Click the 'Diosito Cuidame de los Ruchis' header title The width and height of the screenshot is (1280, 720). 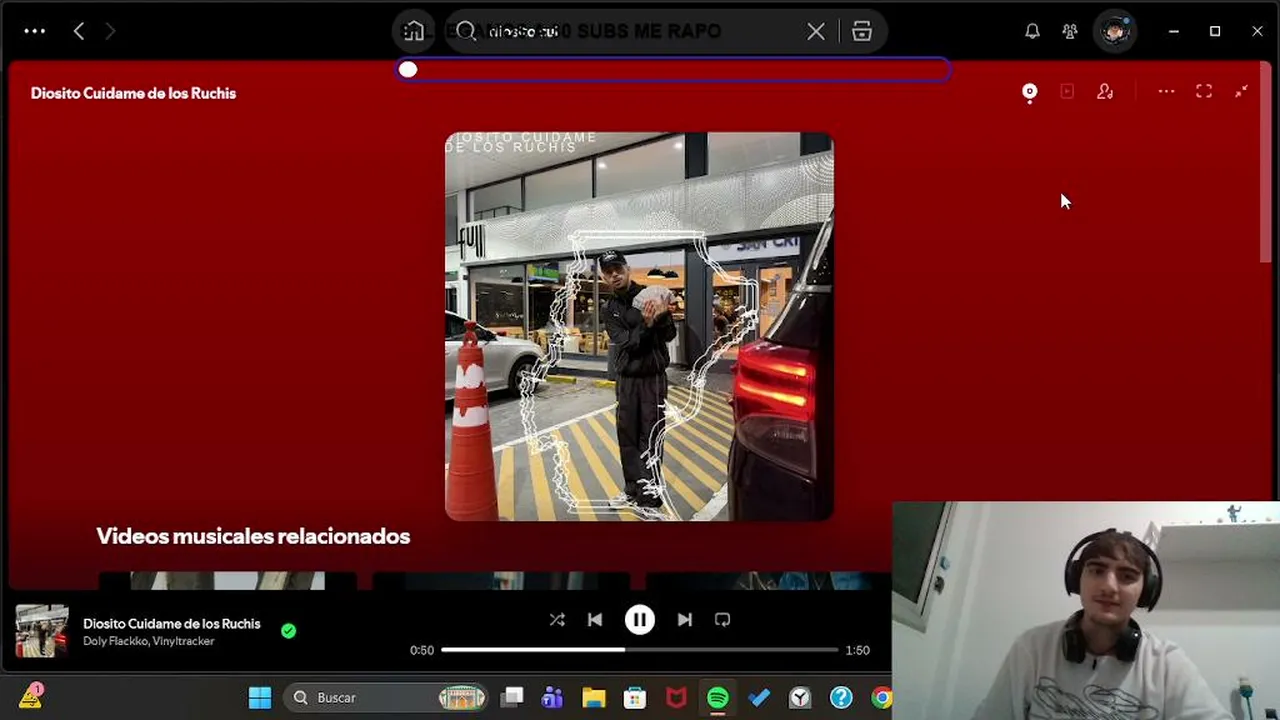(133, 93)
